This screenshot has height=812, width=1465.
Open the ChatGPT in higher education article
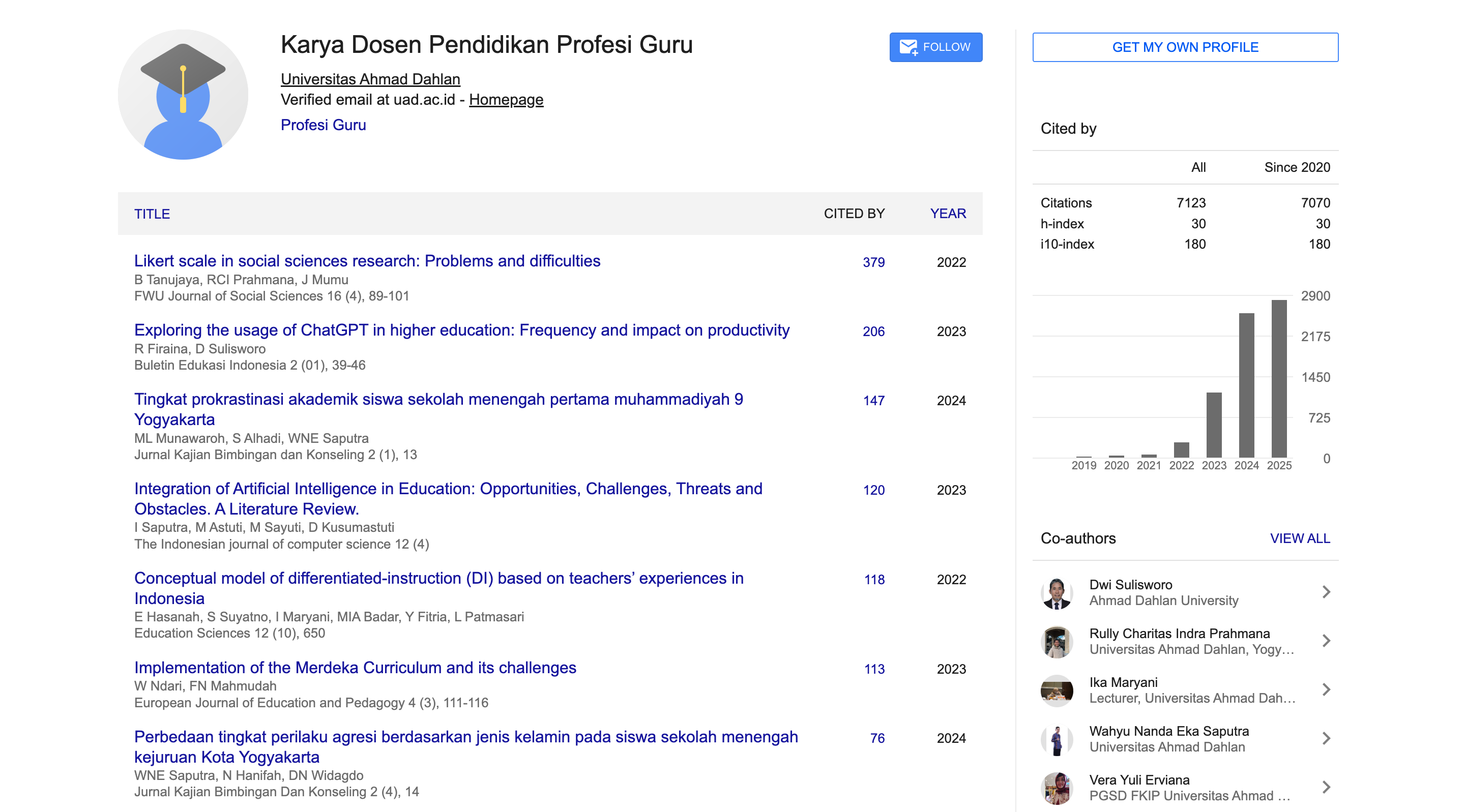tap(461, 330)
